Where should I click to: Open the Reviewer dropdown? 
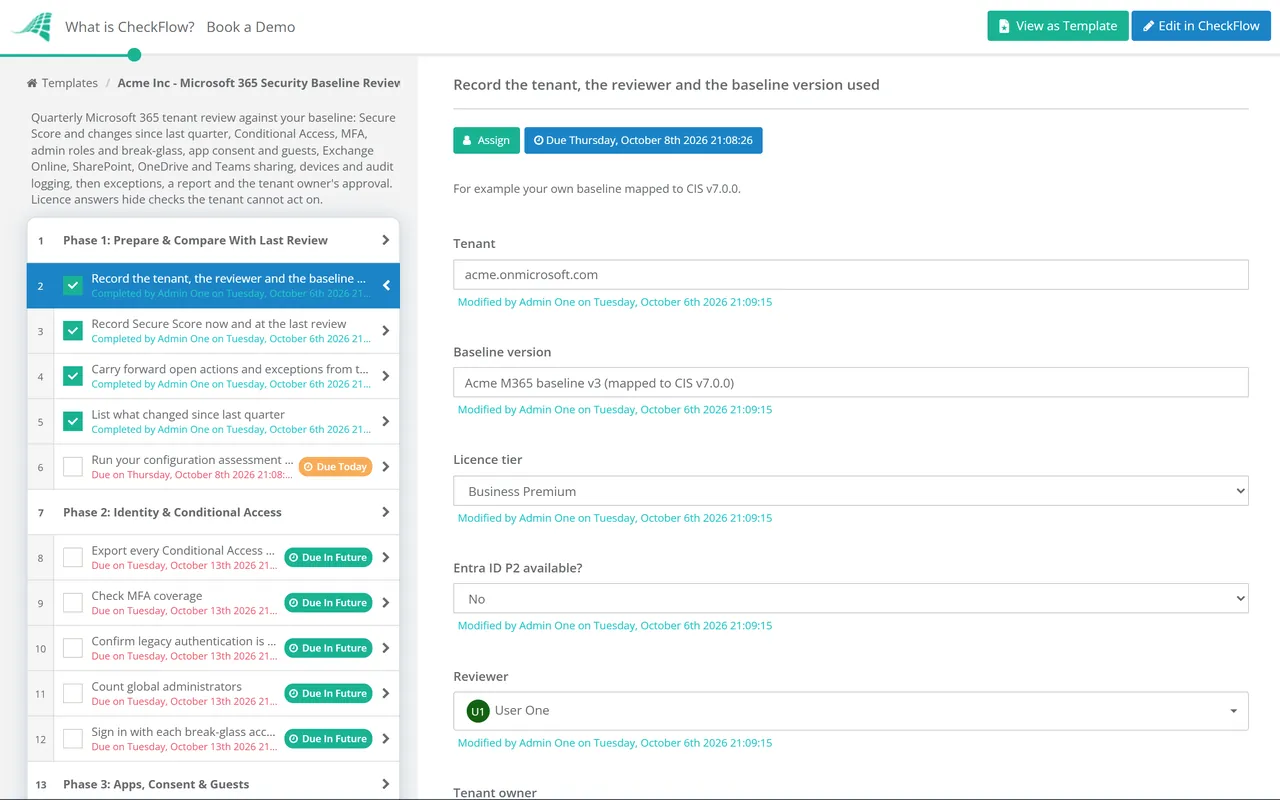[x=851, y=711]
